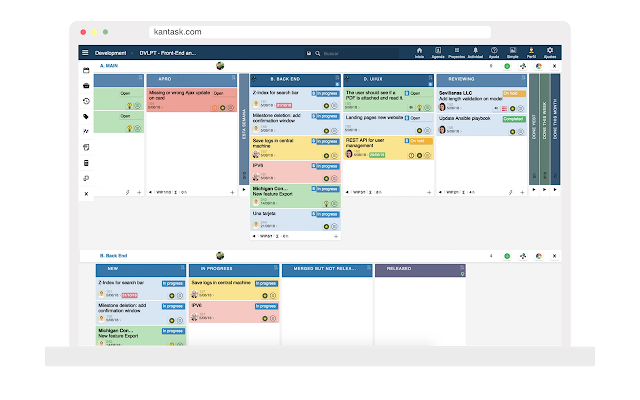Viewport: 640px width, 400px height.
Task: Open the link icon in left sidebar
Action: (86, 178)
